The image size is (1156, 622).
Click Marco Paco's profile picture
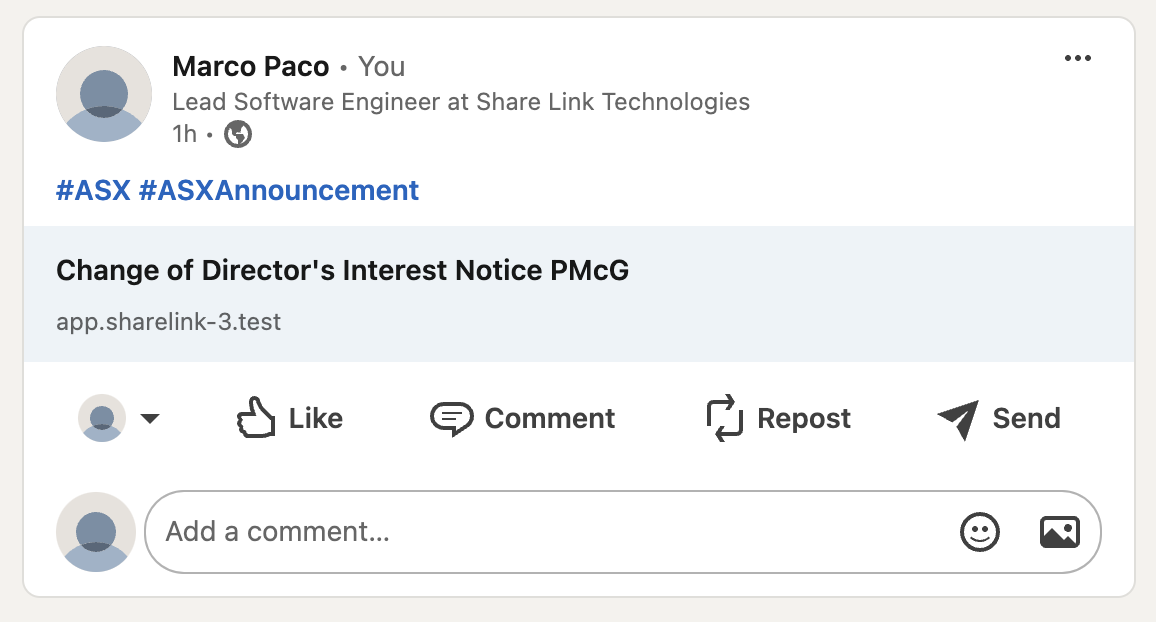[104, 93]
